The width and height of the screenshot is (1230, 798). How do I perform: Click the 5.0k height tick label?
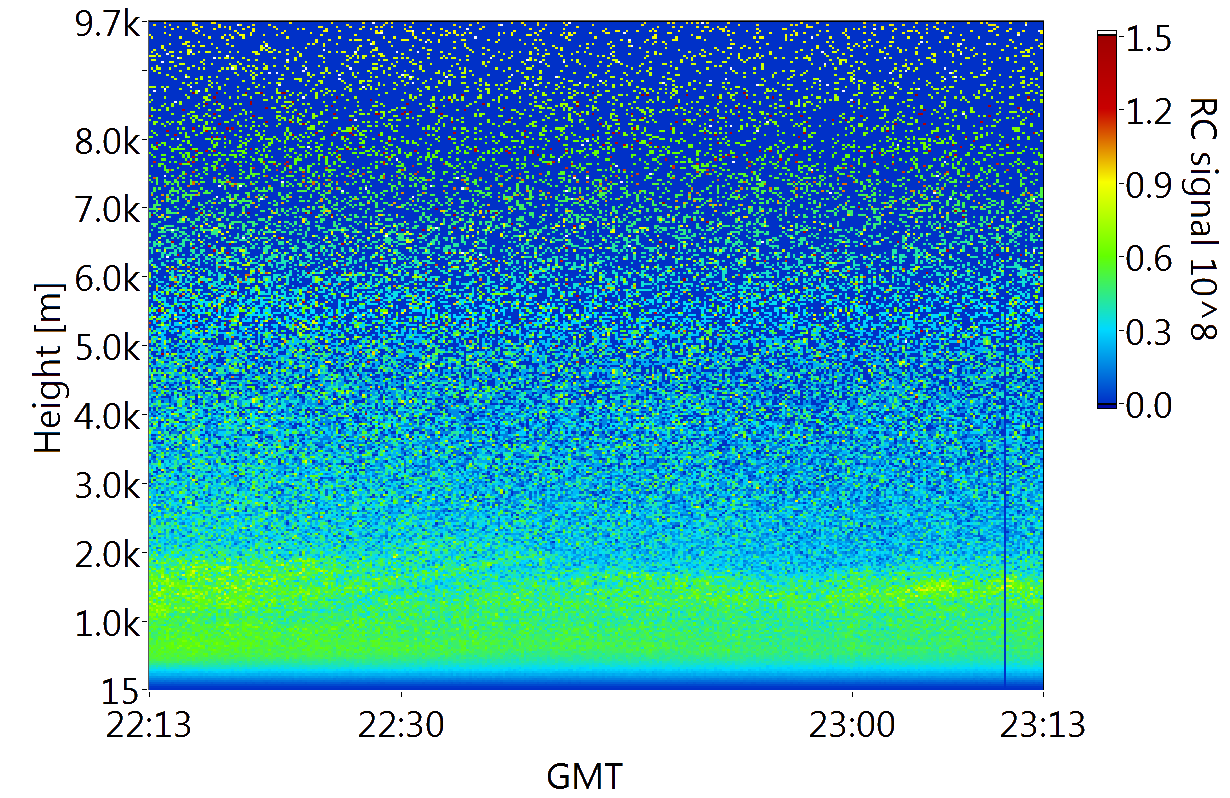pyautogui.click(x=106, y=346)
